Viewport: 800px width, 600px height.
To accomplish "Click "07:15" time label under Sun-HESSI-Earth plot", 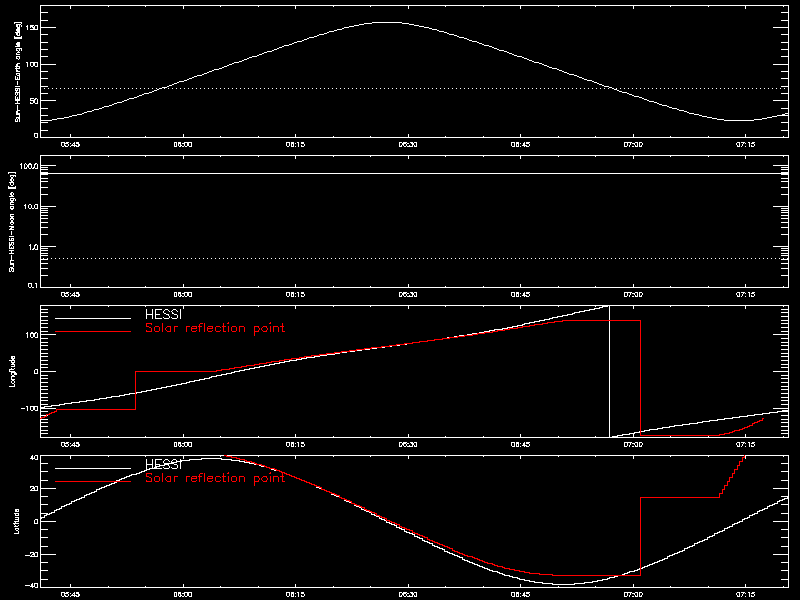I will point(745,144).
